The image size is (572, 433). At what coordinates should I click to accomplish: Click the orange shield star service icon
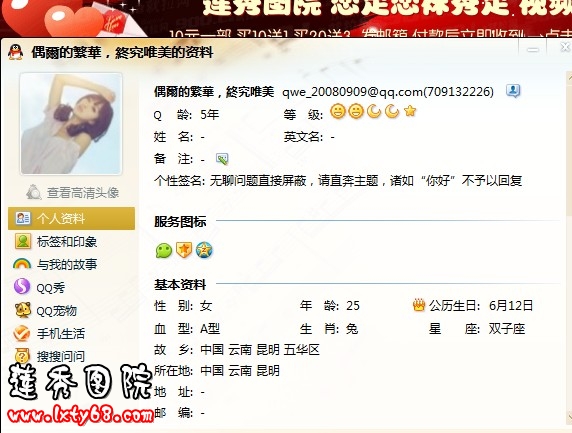tap(184, 250)
